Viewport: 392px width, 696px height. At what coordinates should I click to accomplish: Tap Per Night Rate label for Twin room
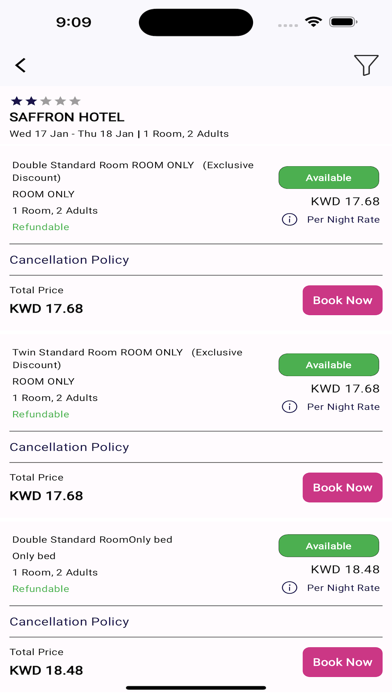tap(343, 407)
